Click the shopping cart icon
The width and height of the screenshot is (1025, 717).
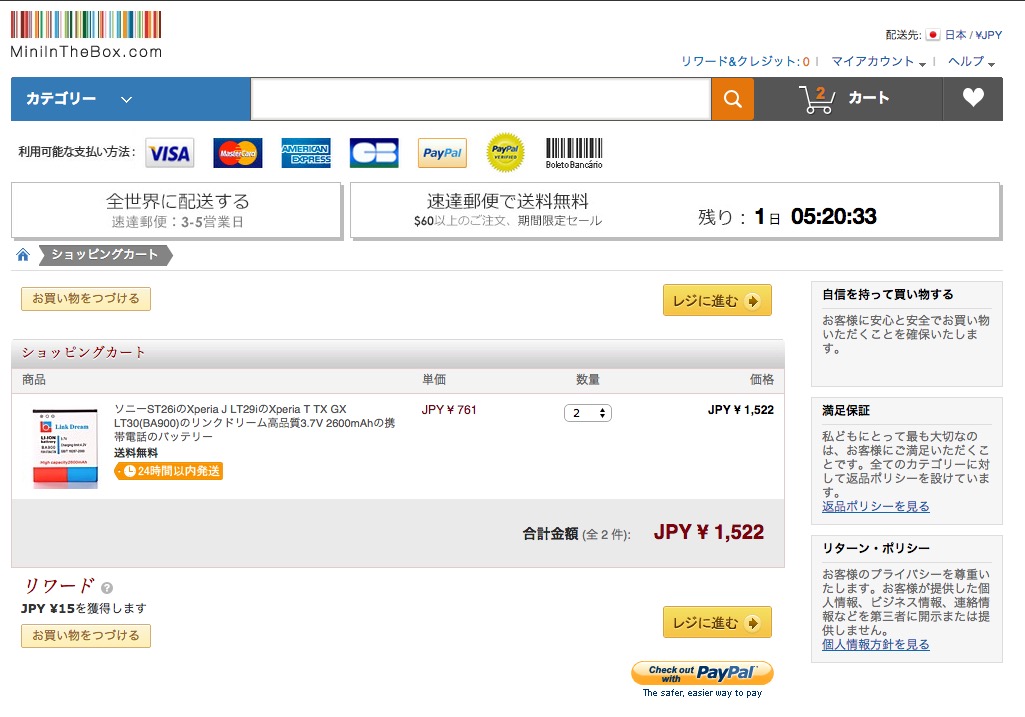click(x=817, y=99)
